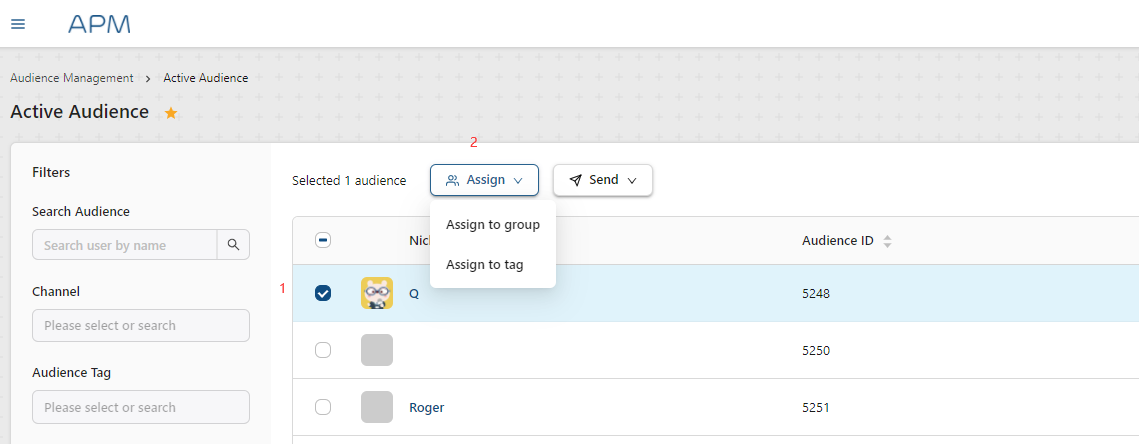Viewport: 1139px width, 444px height.
Task: Toggle the favorite star beside Active Audience
Action: point(171,113)
